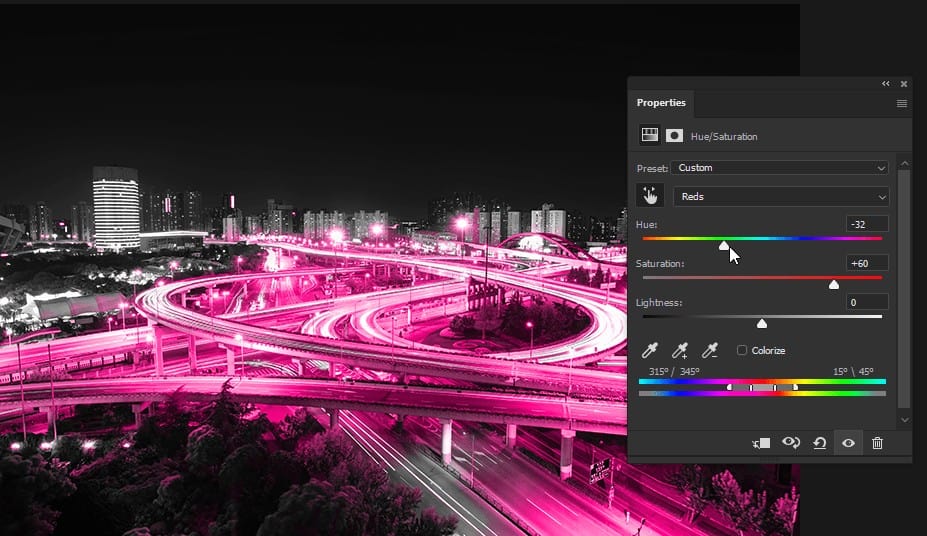The height and width of the screenshot is (536, 927).
Task: Click the Properties panel vertical scrollbar
Action: pos(904,290)
